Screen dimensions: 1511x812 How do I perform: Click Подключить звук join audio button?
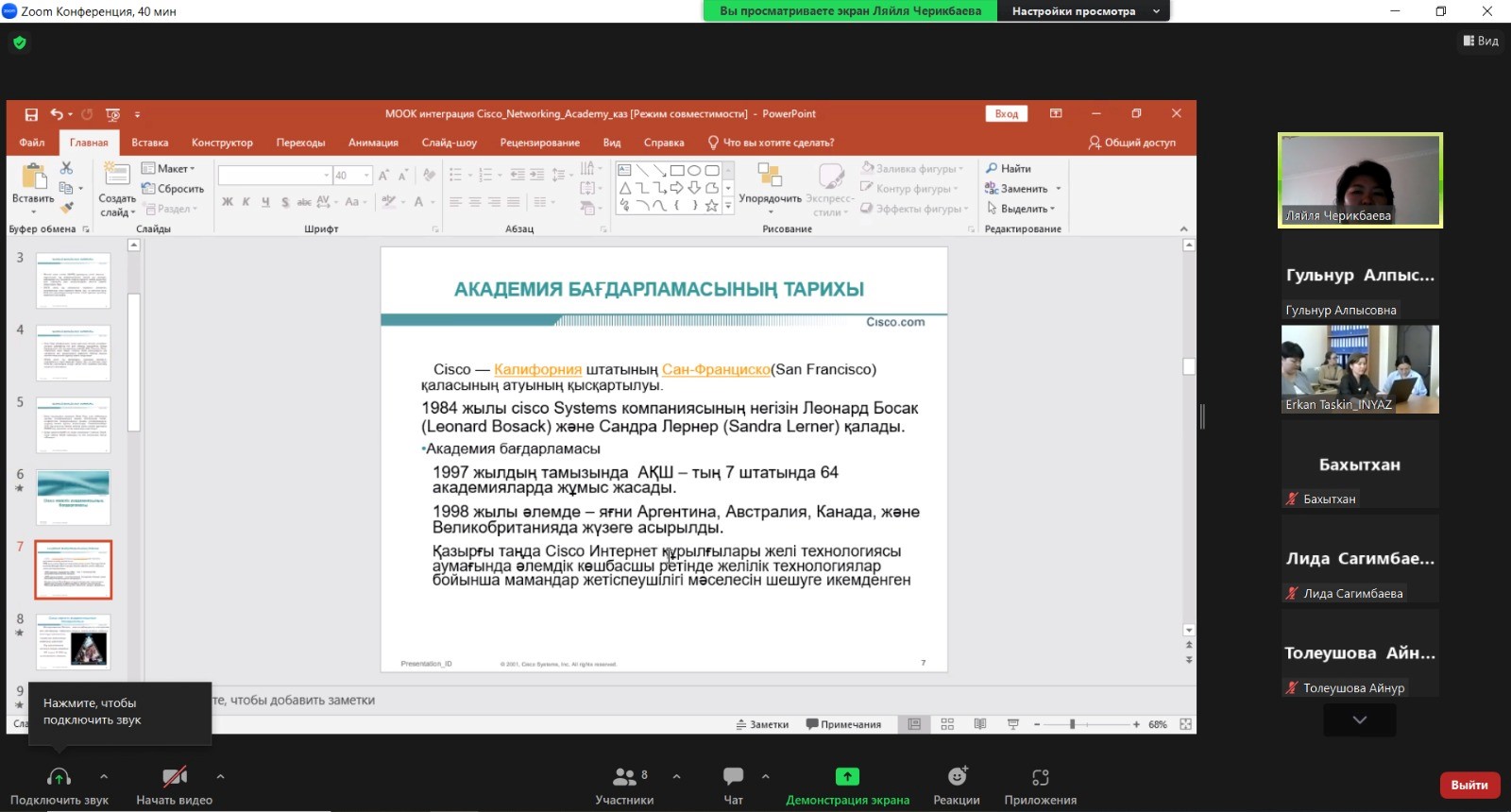[59, 786]
